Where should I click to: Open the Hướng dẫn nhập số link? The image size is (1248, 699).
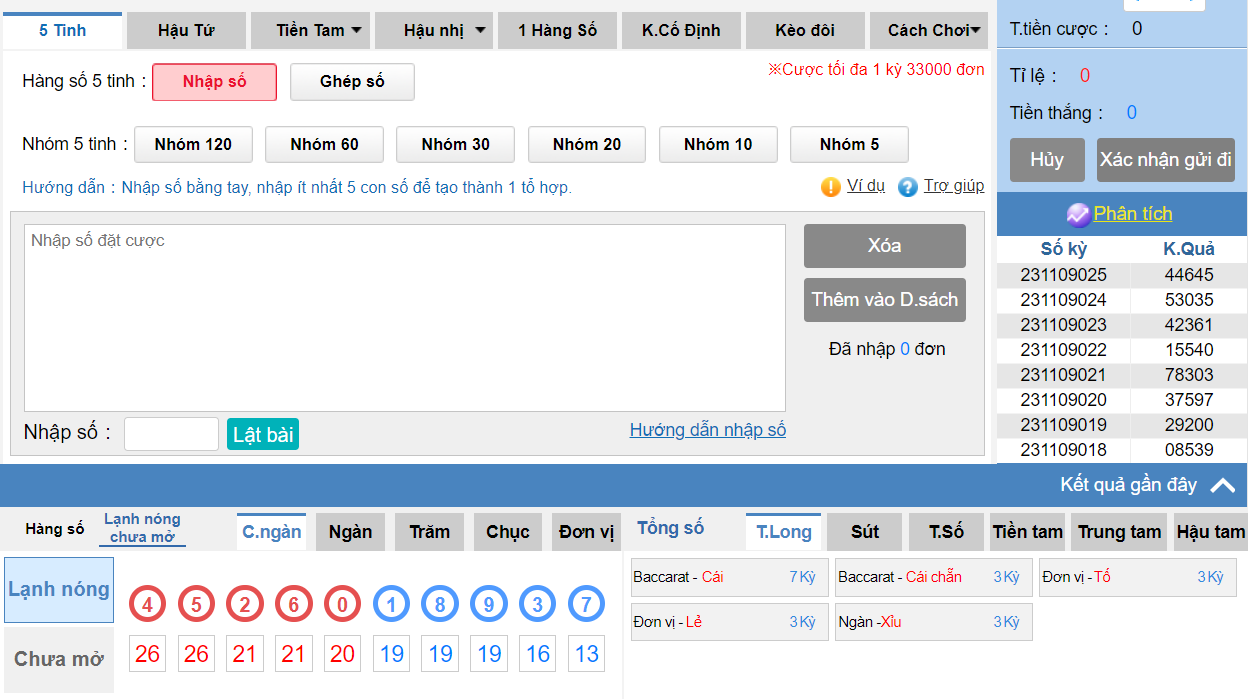click(707, 430)
